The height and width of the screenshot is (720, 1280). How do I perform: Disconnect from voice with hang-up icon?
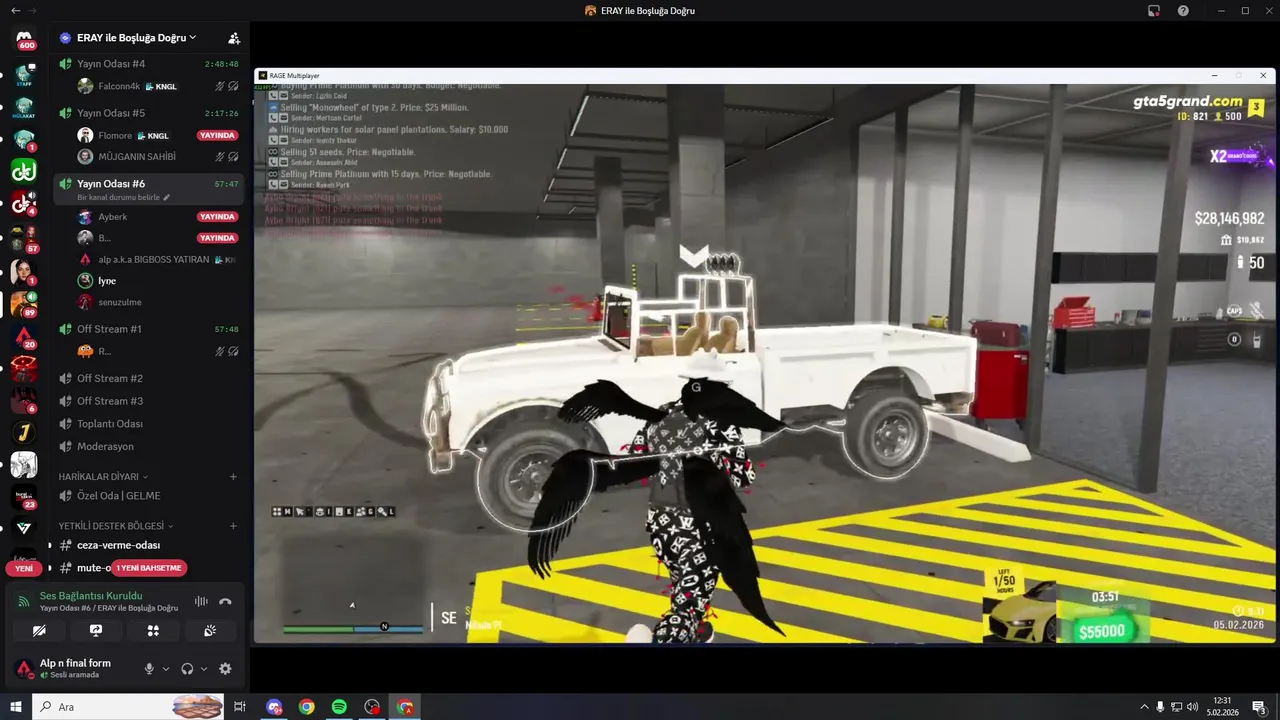225,601
